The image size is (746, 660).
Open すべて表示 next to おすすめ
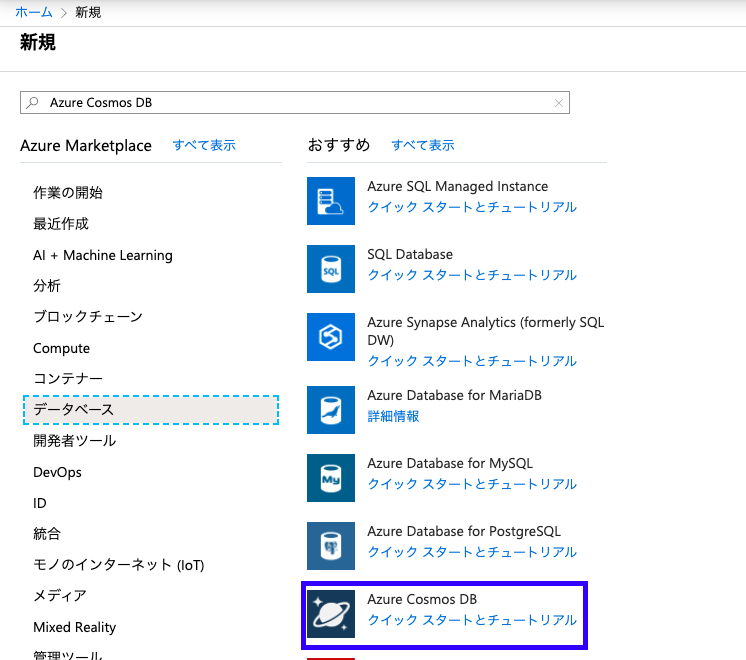point(423,145)
